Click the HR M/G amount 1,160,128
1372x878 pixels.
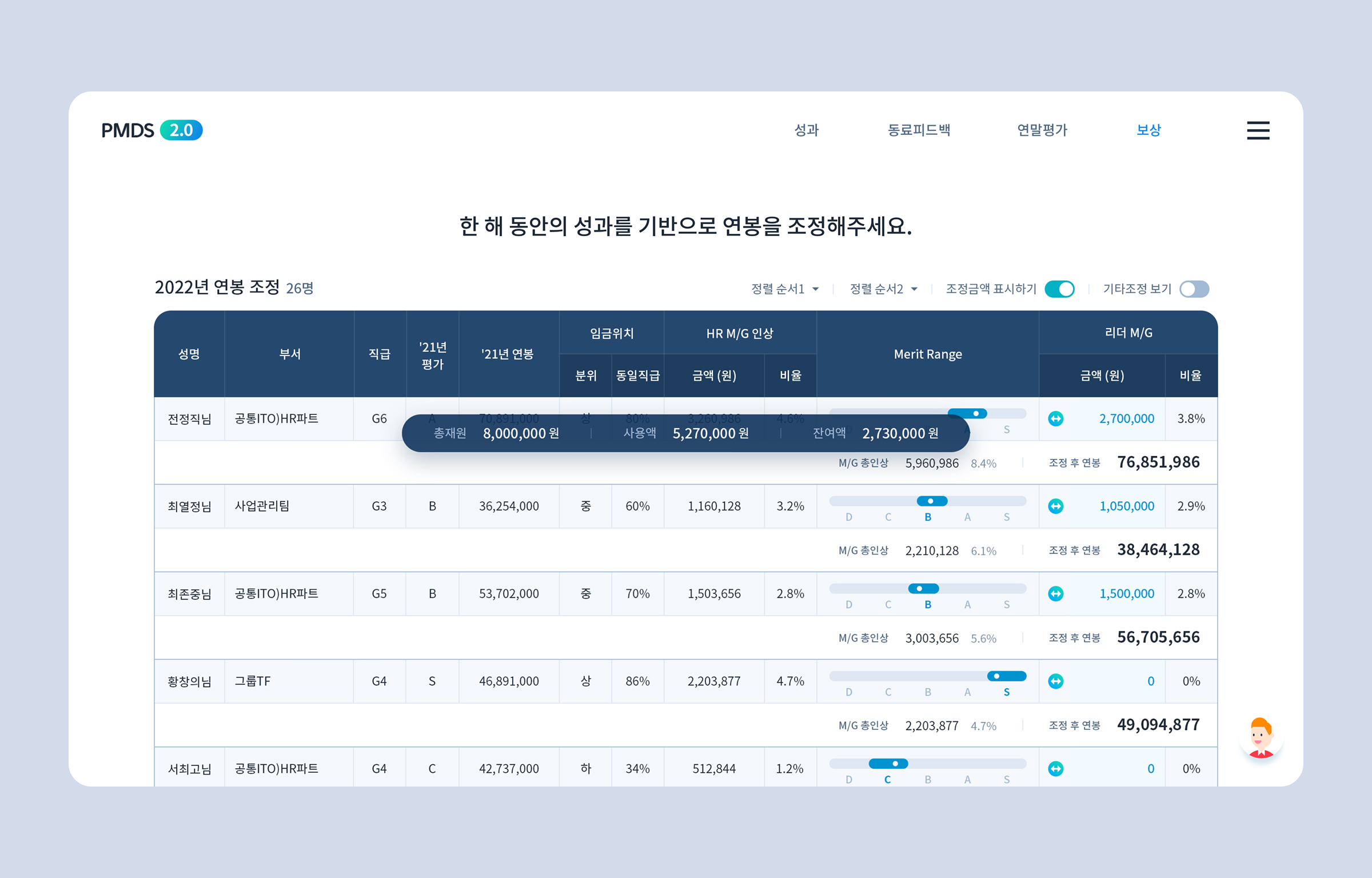click(x=714, y=506)
